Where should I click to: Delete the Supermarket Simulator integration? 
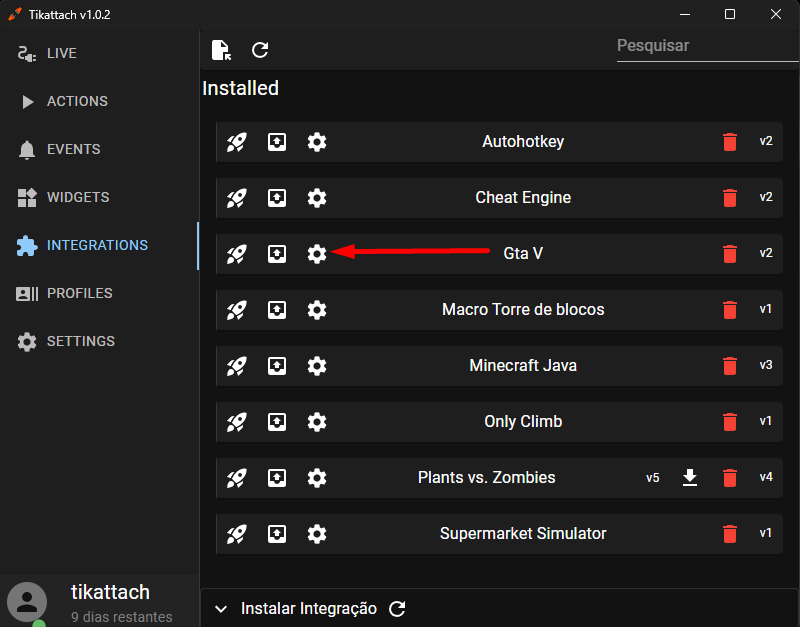[x=730, y=535]
